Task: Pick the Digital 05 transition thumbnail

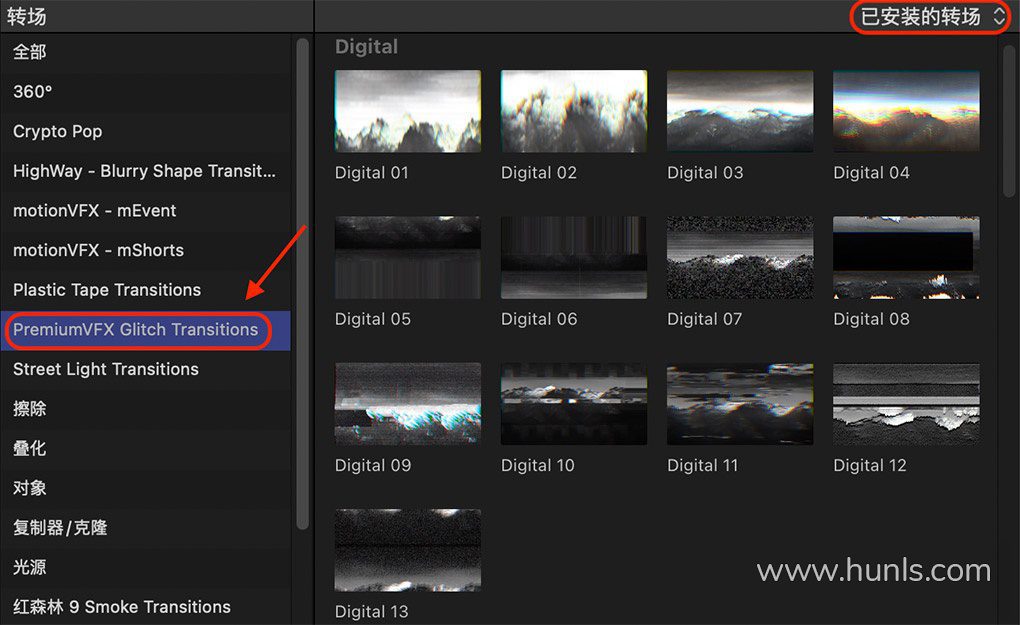Action: pyautogui.click(x=408, y=258)
